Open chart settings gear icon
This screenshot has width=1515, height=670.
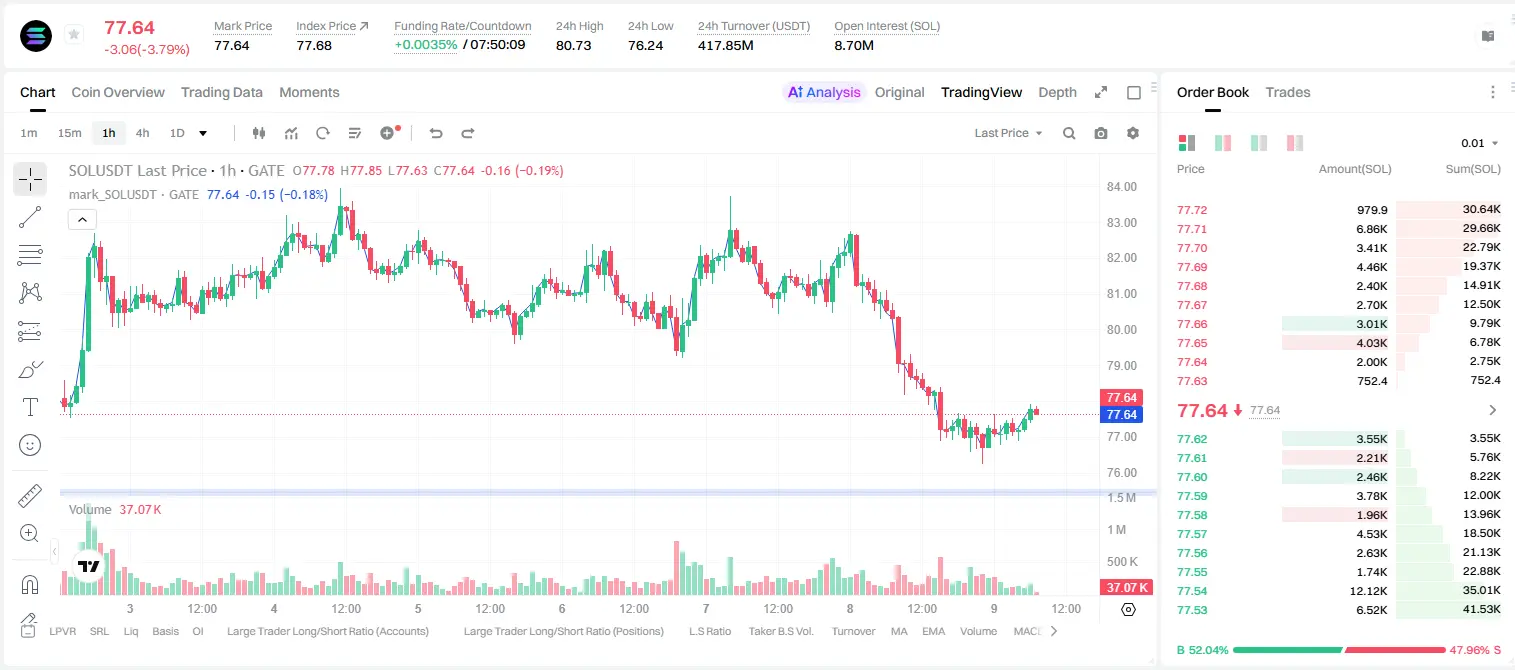1133,133
